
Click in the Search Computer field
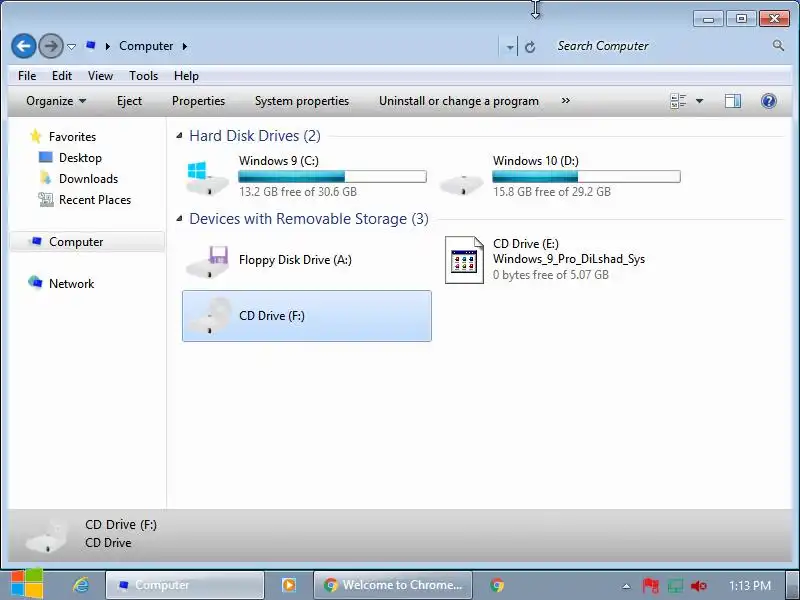(661, 46)
